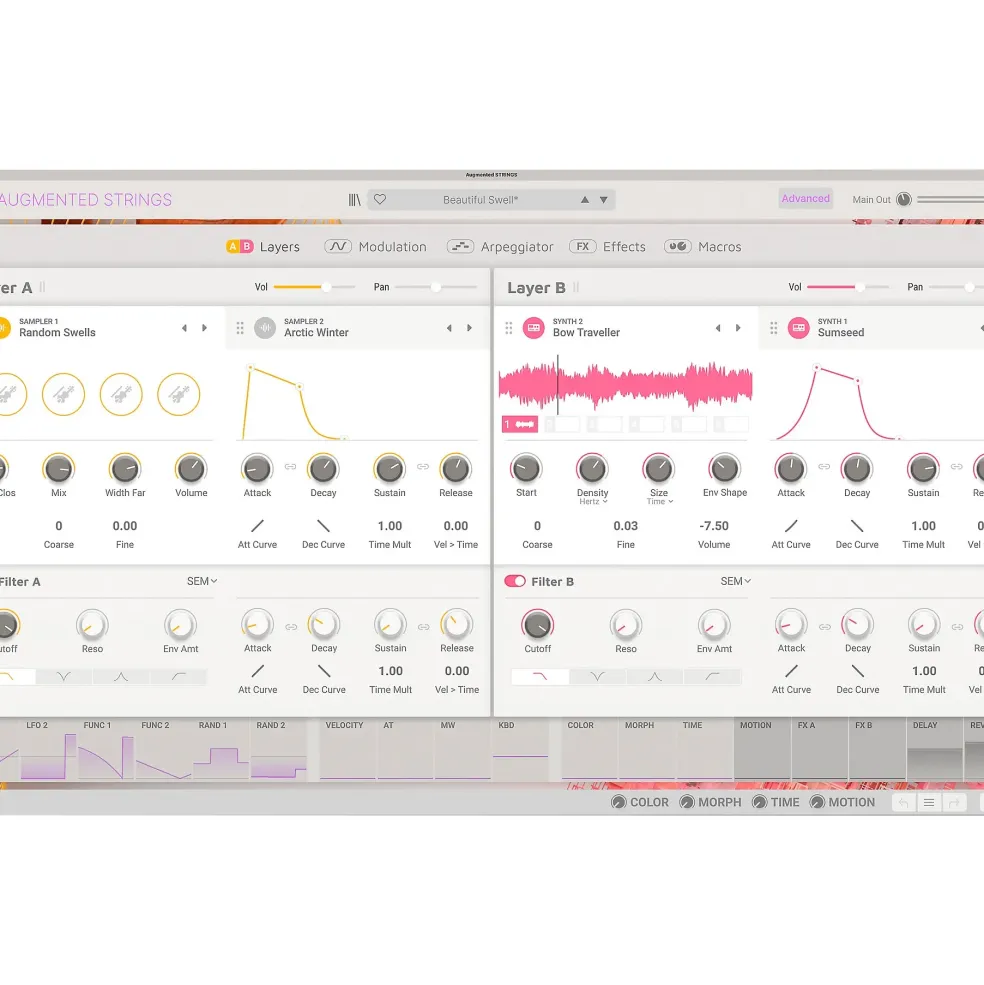984x985 pixels.
Task: Open the preset browser library icon
Action: tap(354, 200)
